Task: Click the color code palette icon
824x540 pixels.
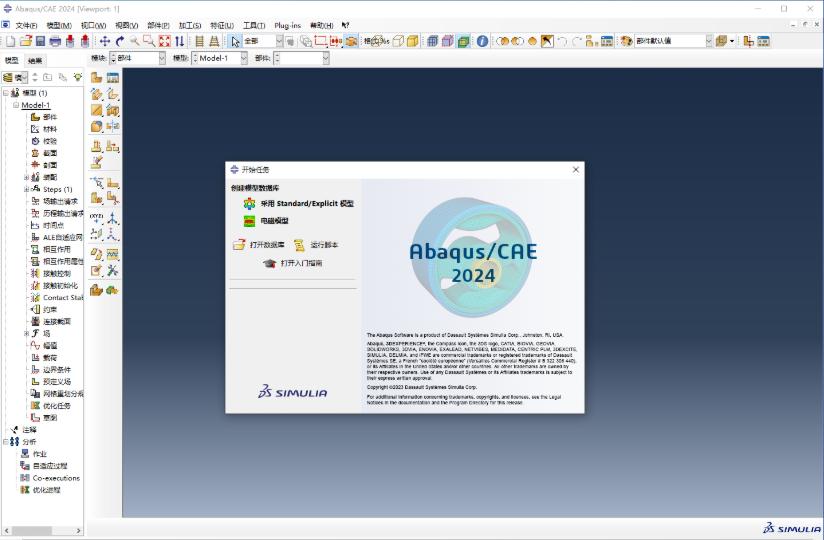Action: pos(625,41)
